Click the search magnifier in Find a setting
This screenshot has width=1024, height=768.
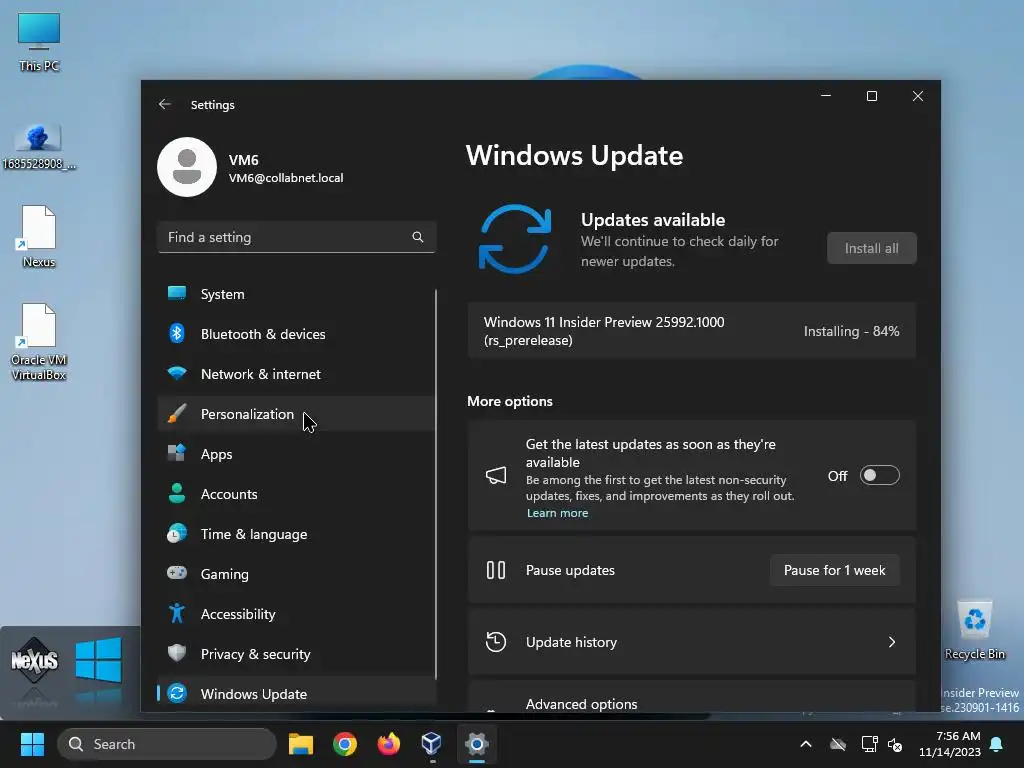pyautogui.click(x=418, y=237)
